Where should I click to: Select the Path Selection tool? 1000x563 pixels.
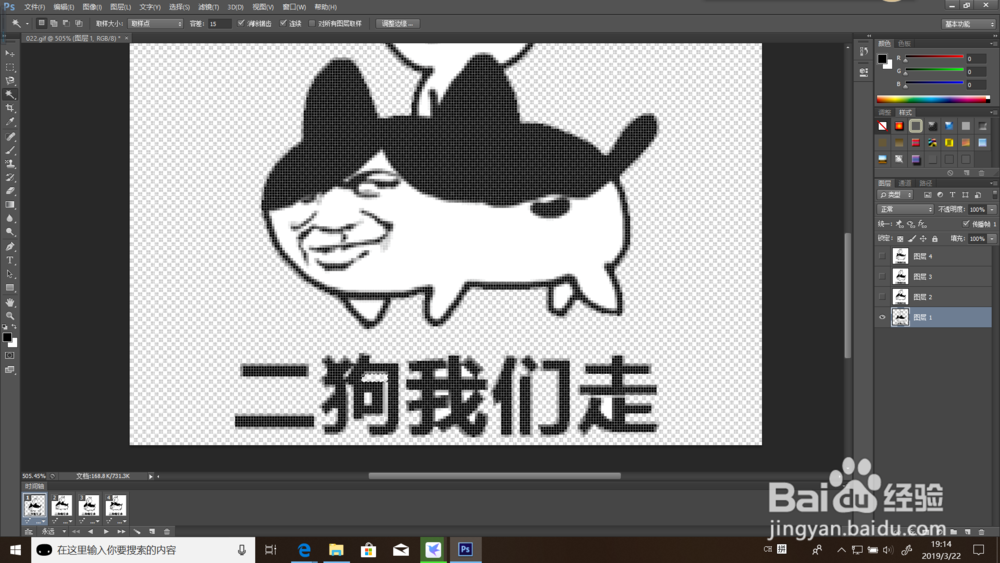click(10, 274)
